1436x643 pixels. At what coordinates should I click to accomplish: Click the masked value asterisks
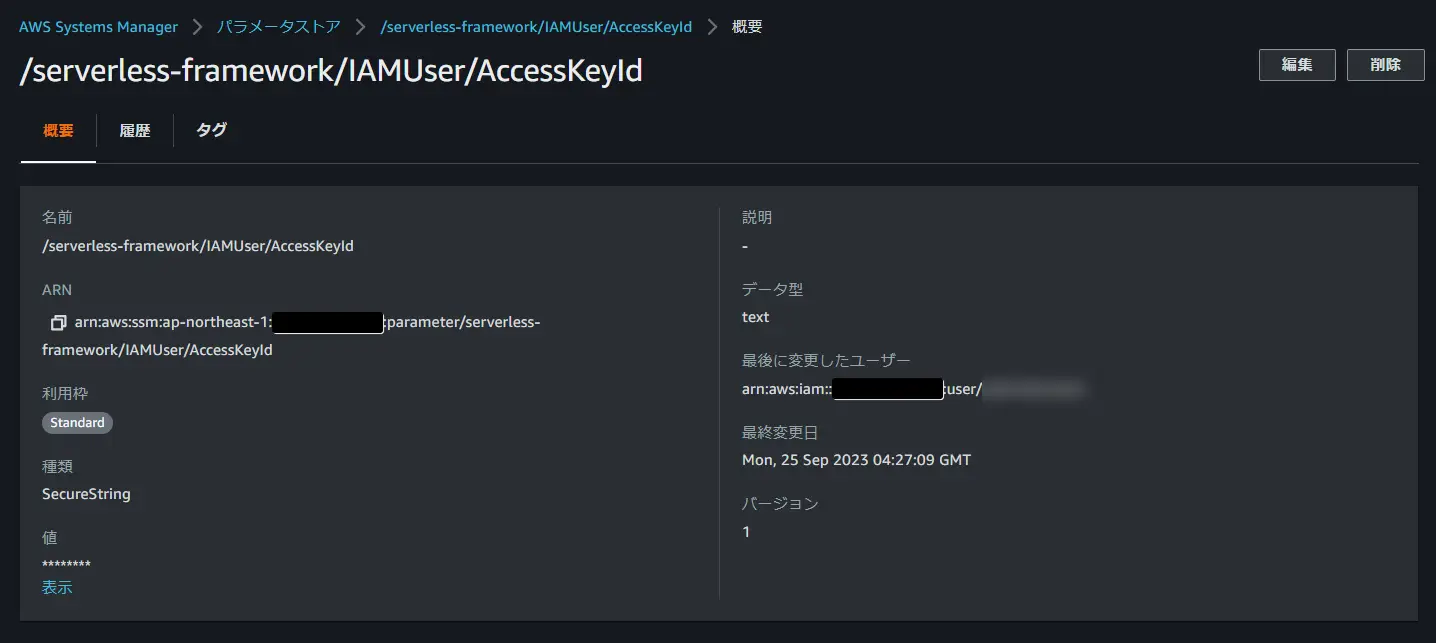point(66,565)
